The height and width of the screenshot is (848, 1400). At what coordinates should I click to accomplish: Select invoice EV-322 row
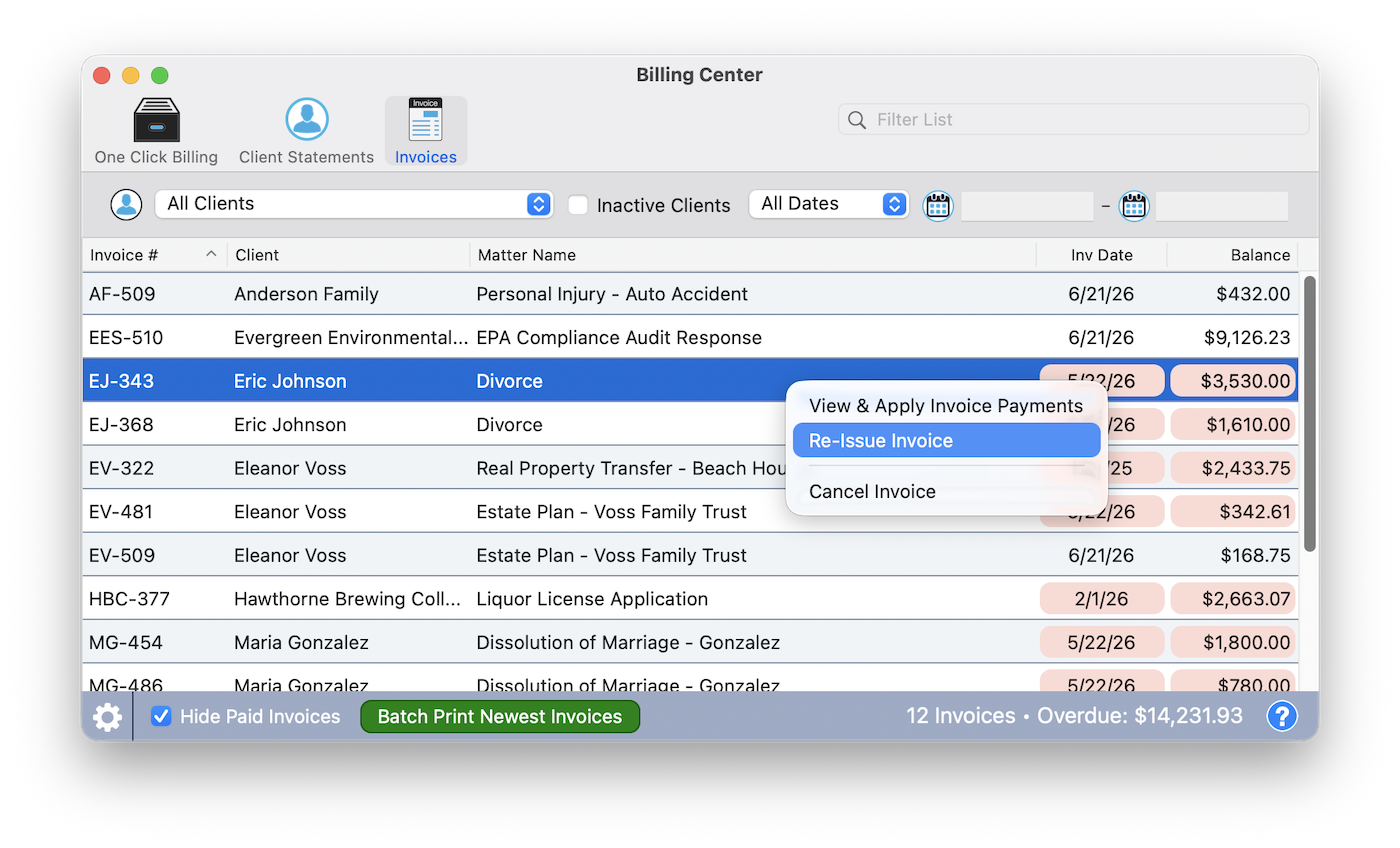tap(690, 468)
